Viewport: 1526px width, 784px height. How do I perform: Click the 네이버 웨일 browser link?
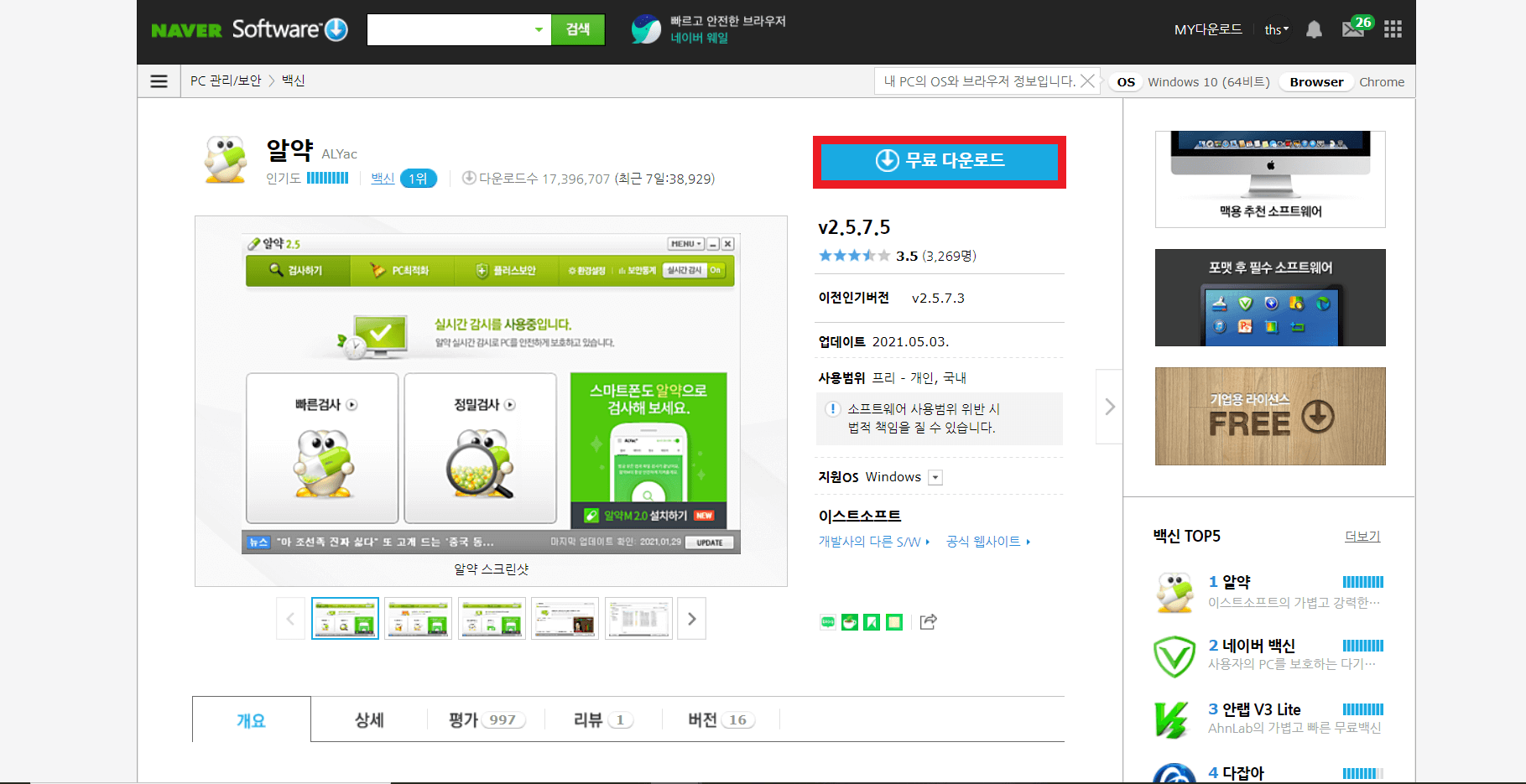coord(699,38)
